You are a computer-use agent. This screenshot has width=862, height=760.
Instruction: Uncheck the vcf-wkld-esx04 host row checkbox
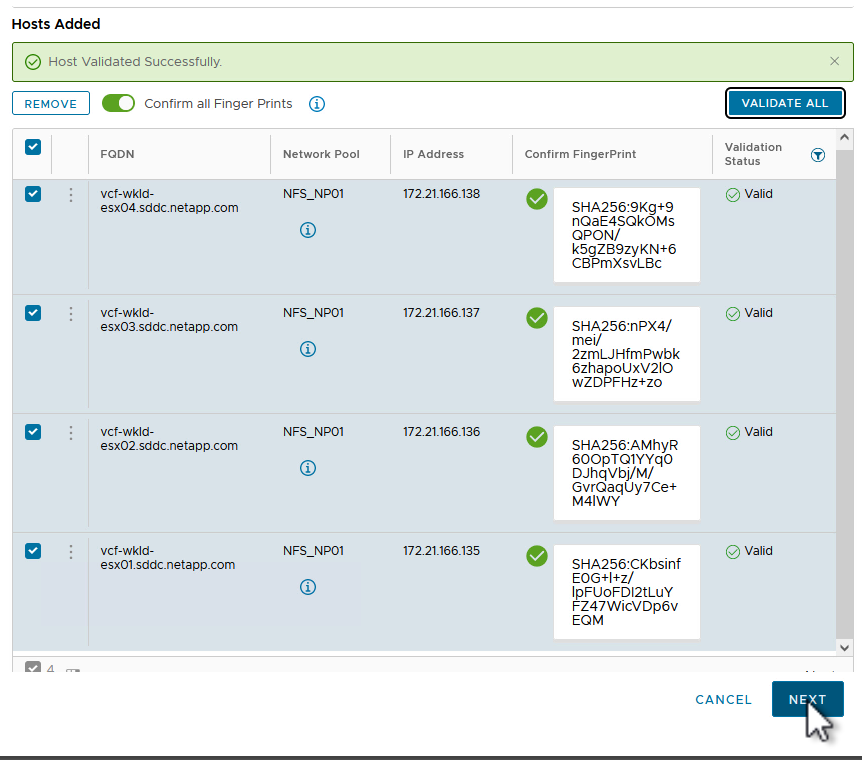33,194
